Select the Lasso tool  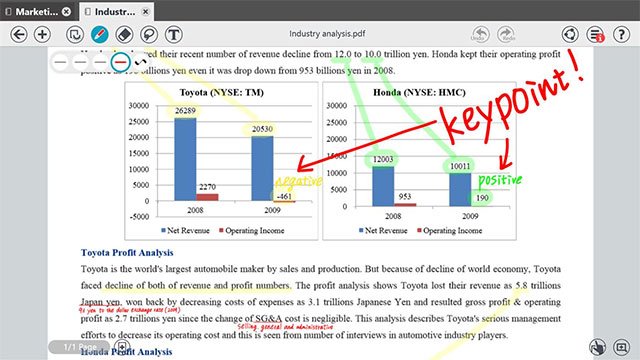[x=149, y=34]
